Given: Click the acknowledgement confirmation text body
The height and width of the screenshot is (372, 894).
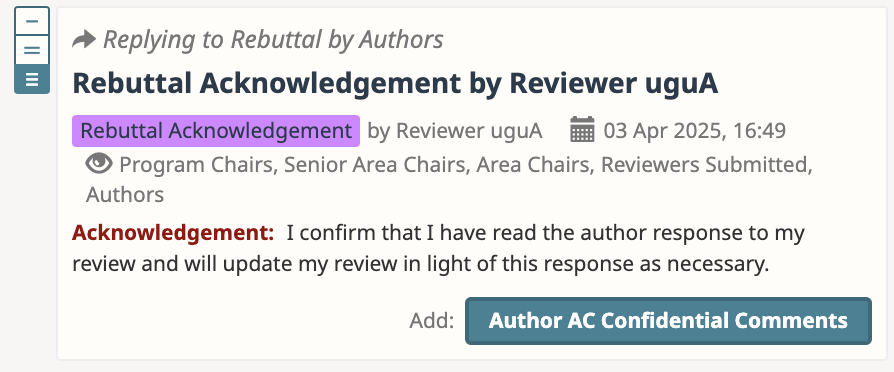Looking at the screenshot, I should [x=438, y=248].
